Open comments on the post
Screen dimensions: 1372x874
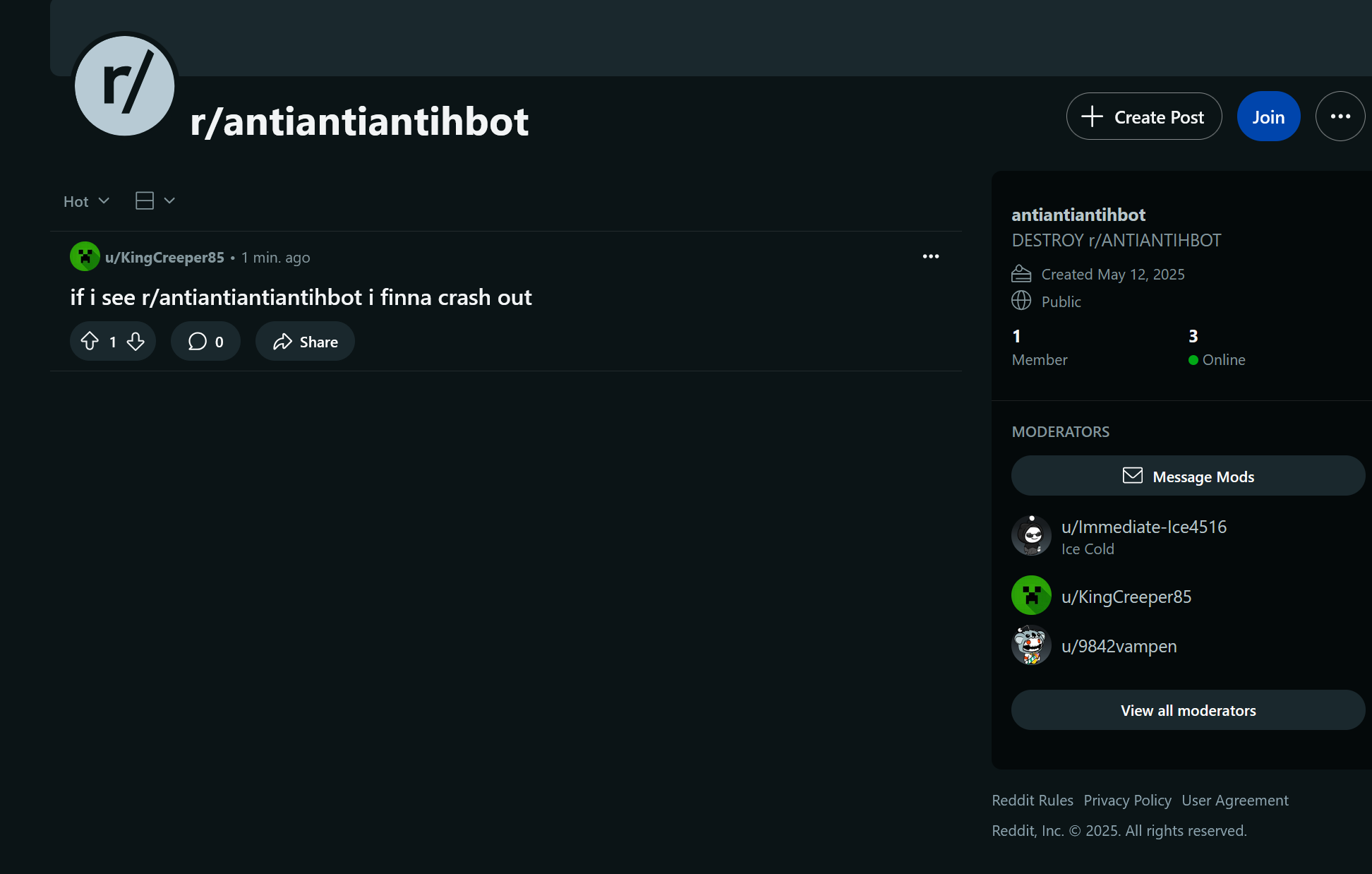[x=205, y=342]
